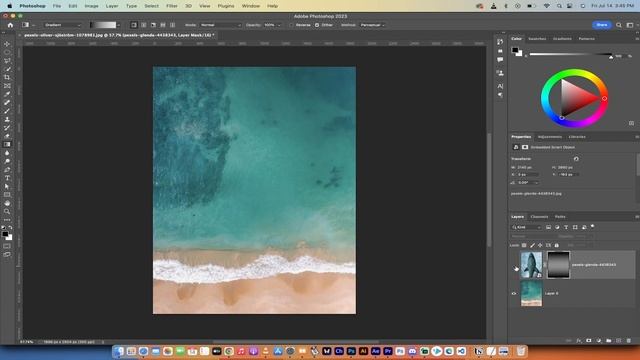The height and width of the screenshot is (360, 640).
Task: Switch to the Swatches tab
Action: (537, 39)
